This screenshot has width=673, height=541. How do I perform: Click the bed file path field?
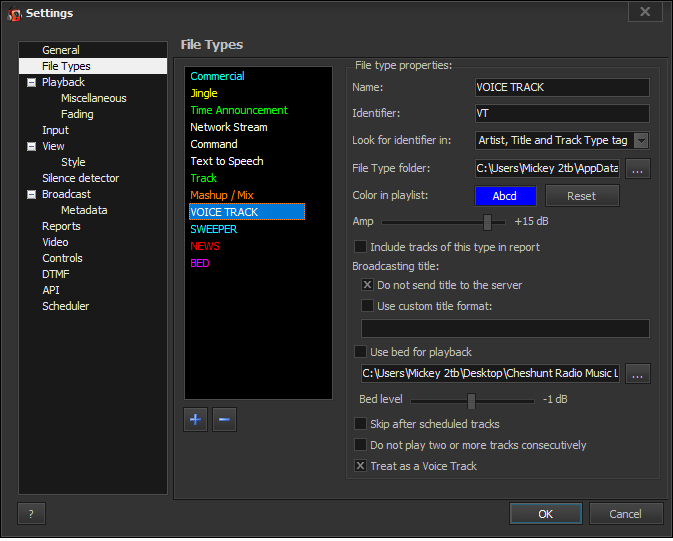click(x=490, y=374)
